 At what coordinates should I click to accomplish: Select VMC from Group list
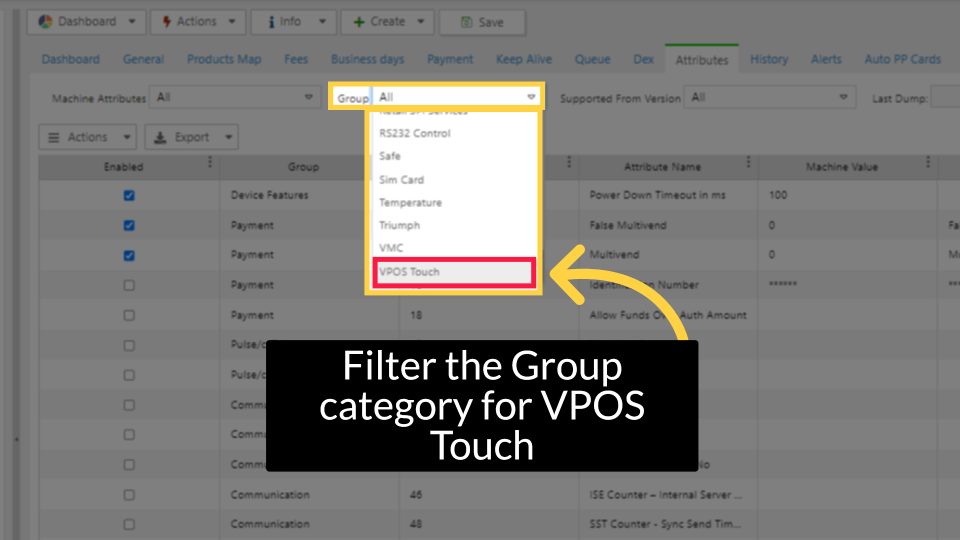click(x=454, y=247)
